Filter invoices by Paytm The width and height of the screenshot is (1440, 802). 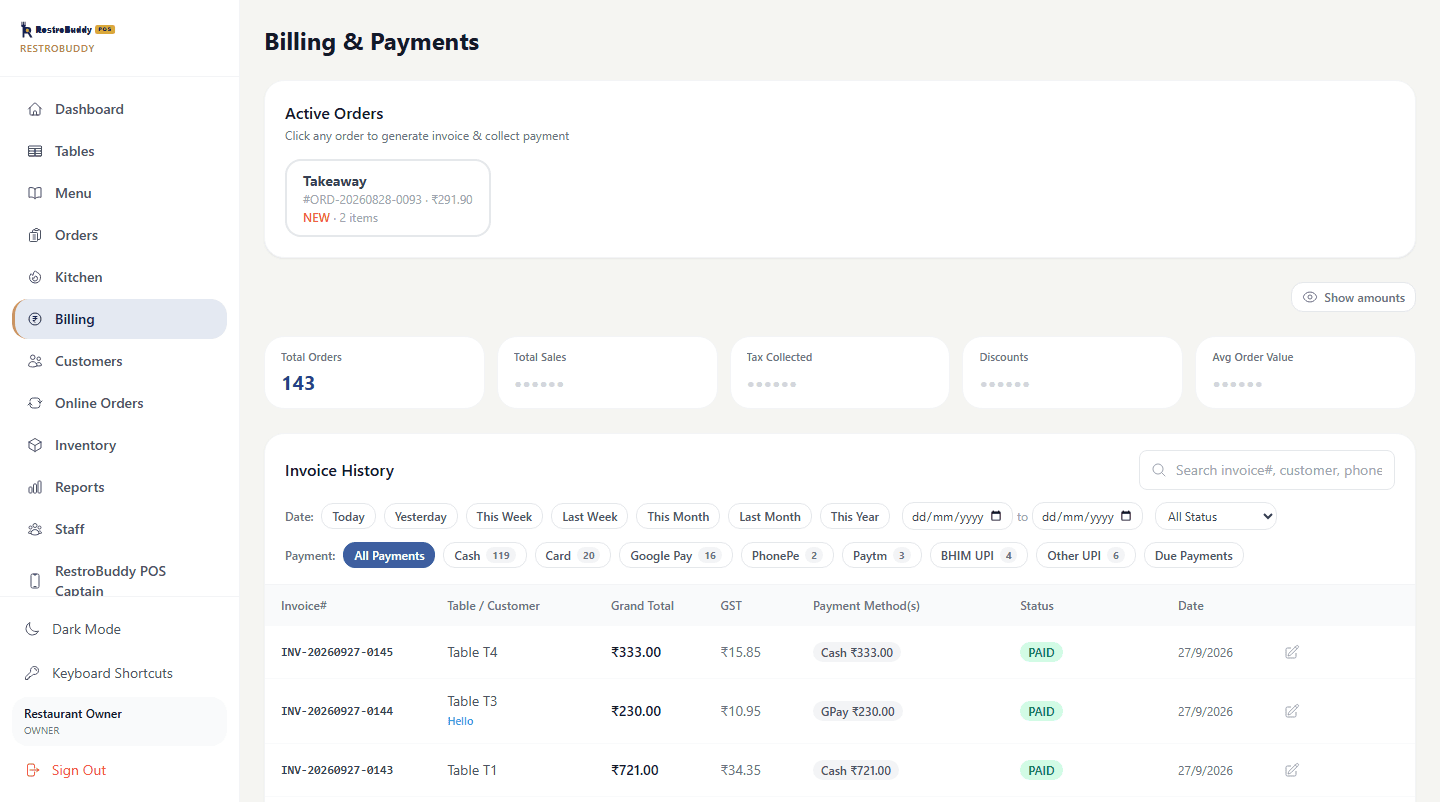tap(881, 555)
